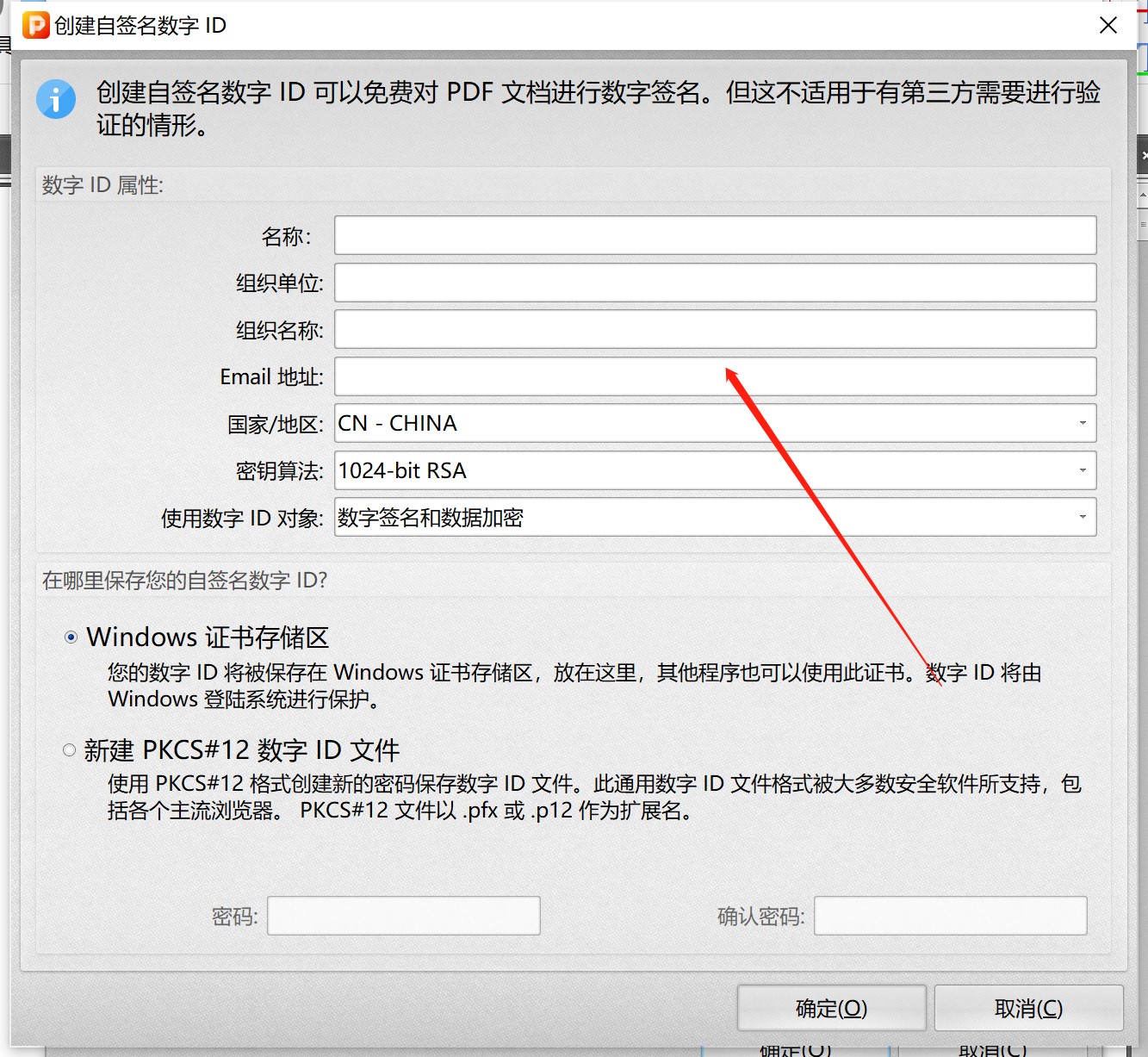Open the 使用数字 ID 对象 dropdown
Screen dimensions: 1148x1057
pos(715,517)
